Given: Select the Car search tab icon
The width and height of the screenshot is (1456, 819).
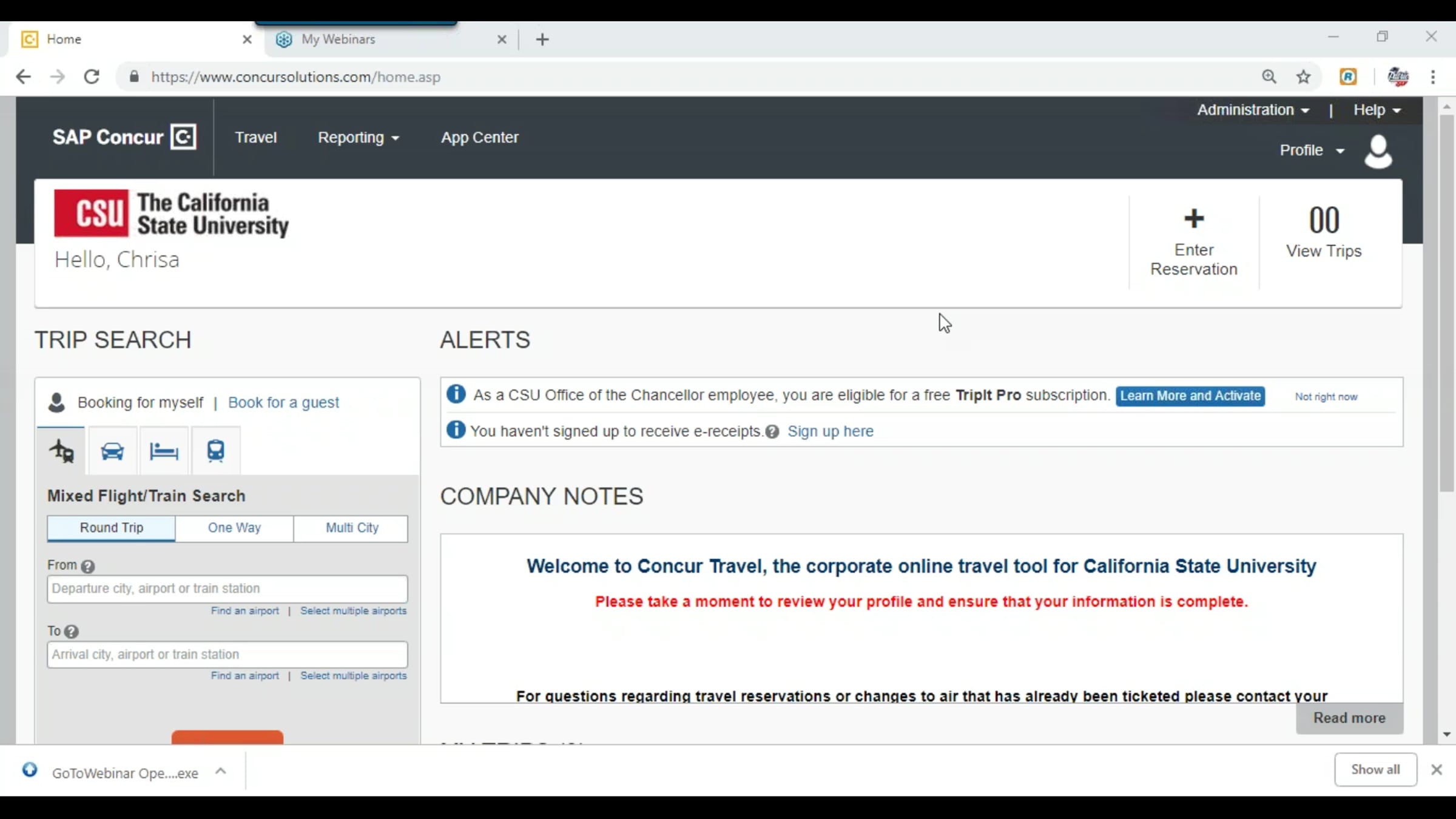Looking at the screenshot, I should pos(112,451).
